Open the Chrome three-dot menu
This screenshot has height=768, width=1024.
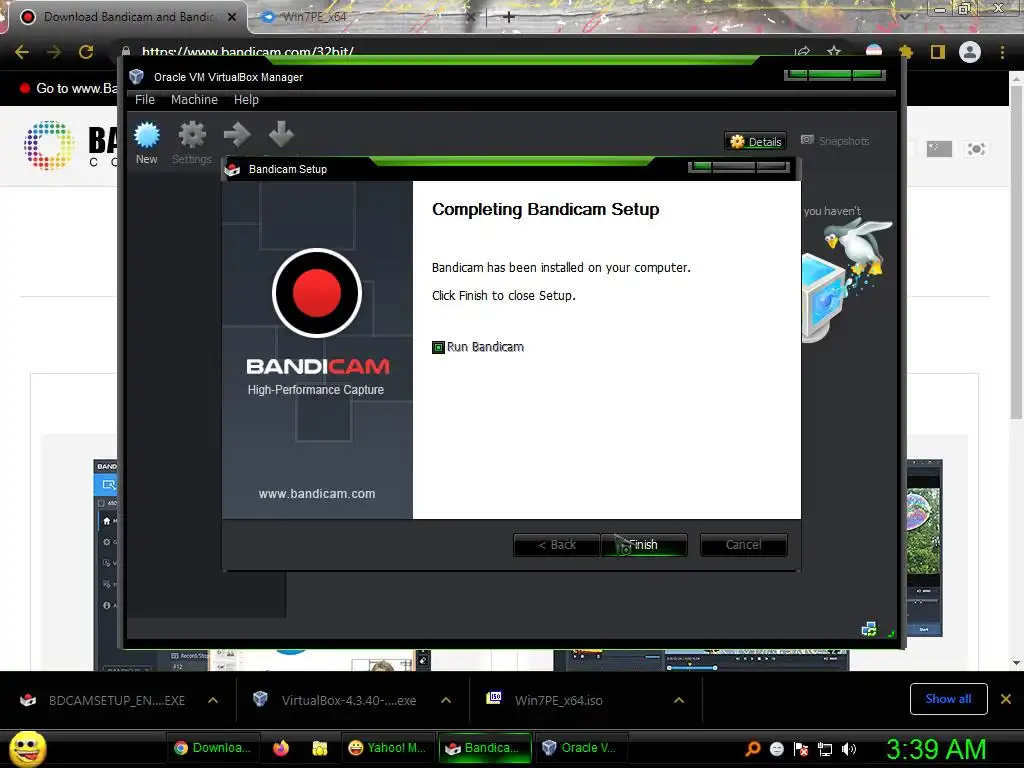click(x=1002, y=52)
